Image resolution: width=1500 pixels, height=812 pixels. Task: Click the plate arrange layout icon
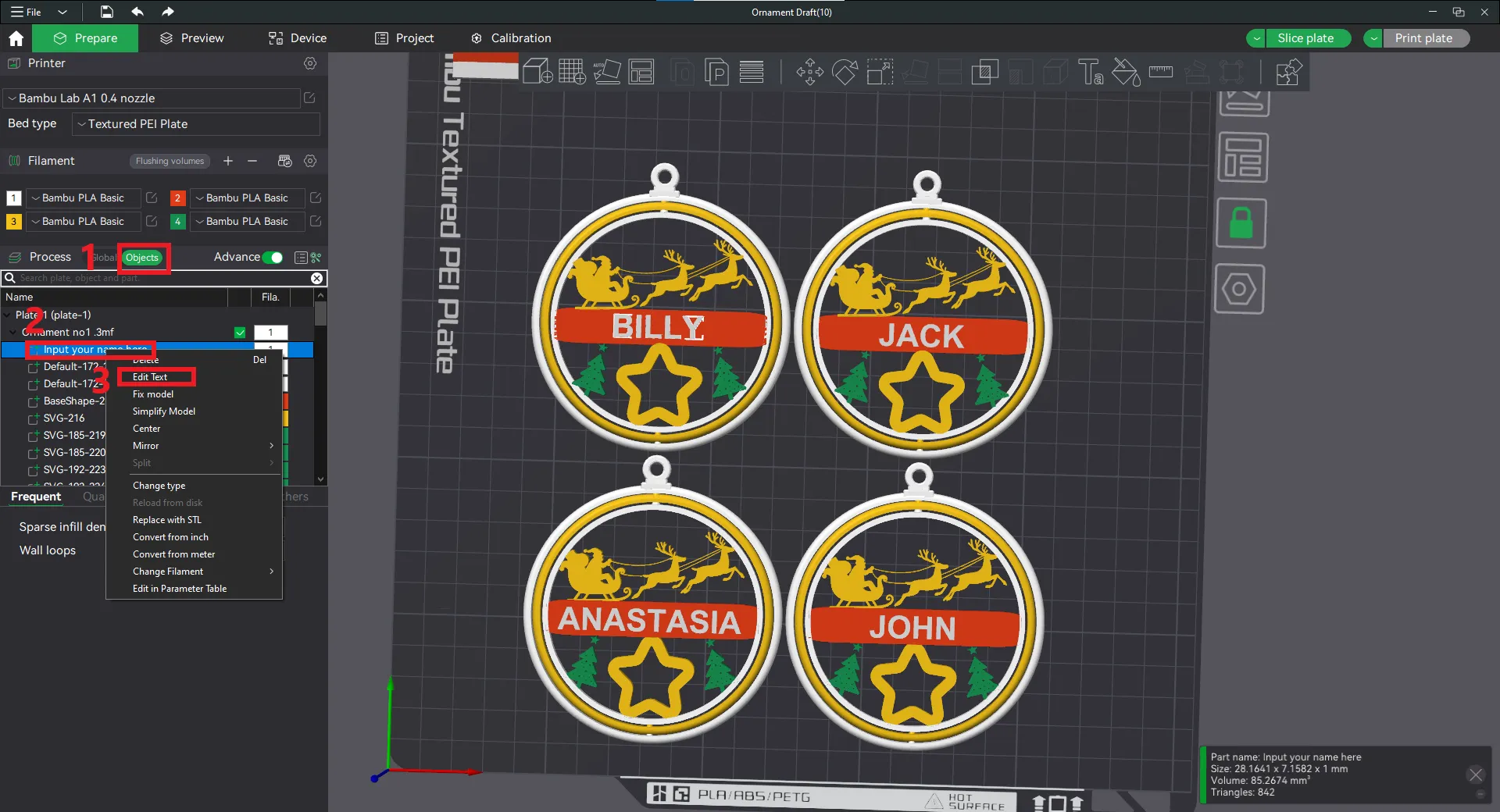pyautogui.click(x=1243, y=158)
